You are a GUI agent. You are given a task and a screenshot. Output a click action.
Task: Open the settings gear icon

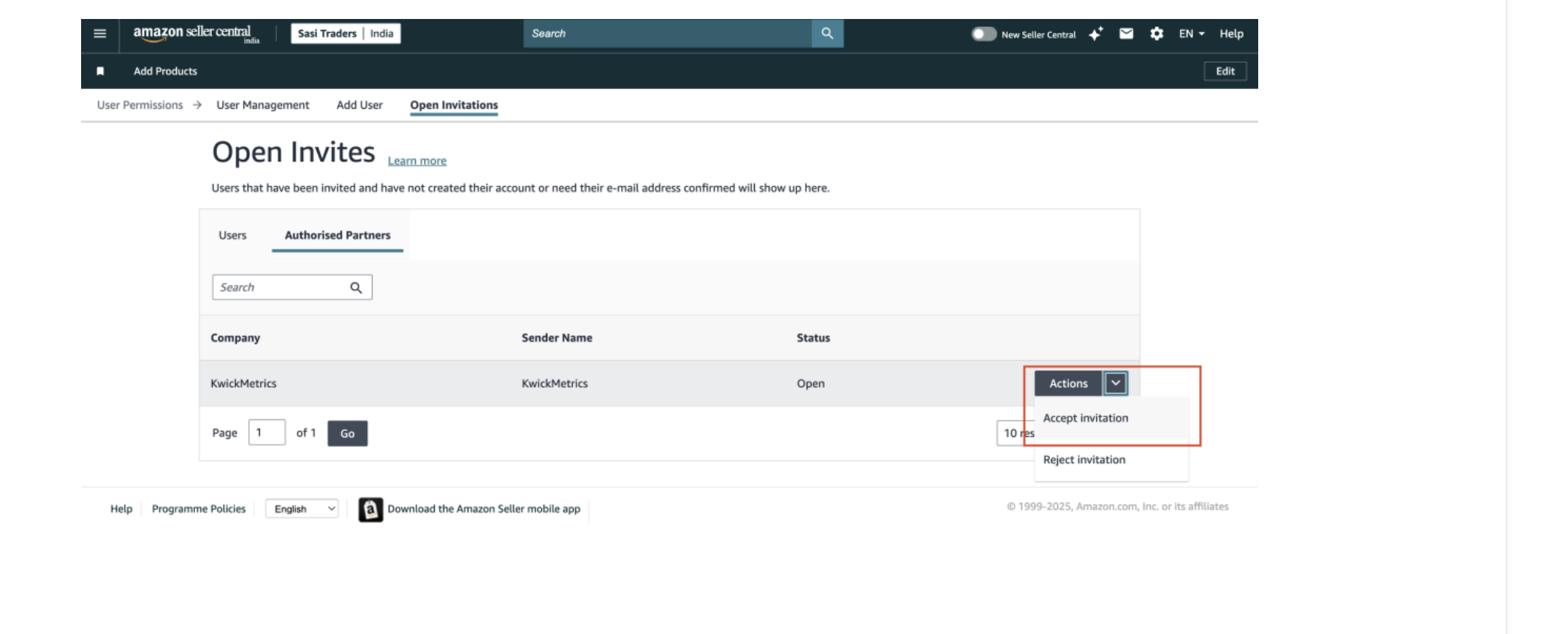click(x=1157, y=34)
